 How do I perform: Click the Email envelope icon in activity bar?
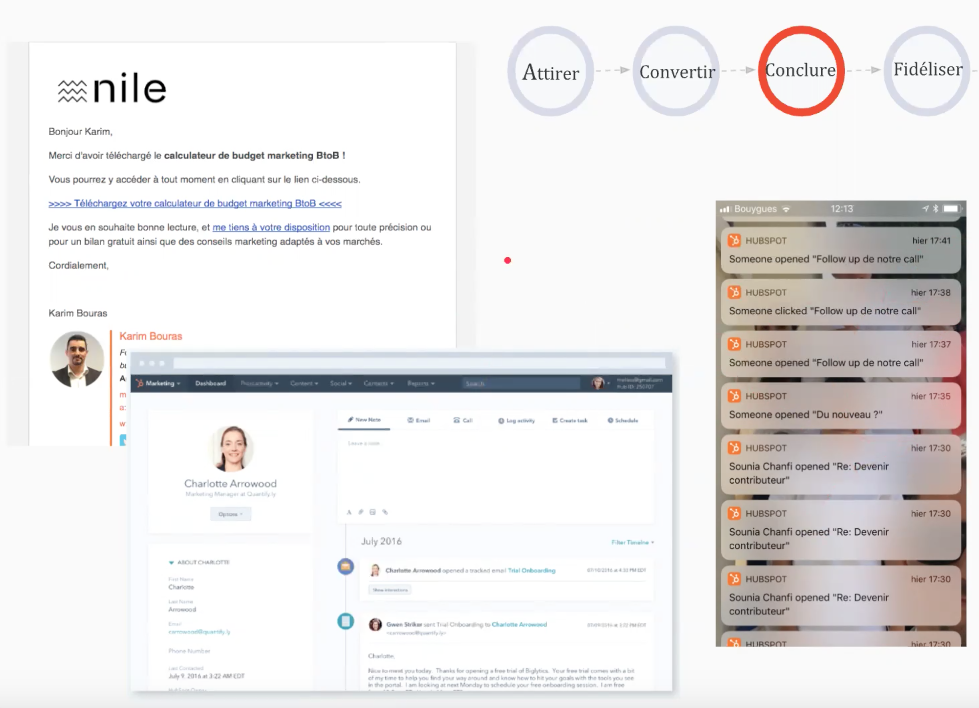[x=410, y=420]
